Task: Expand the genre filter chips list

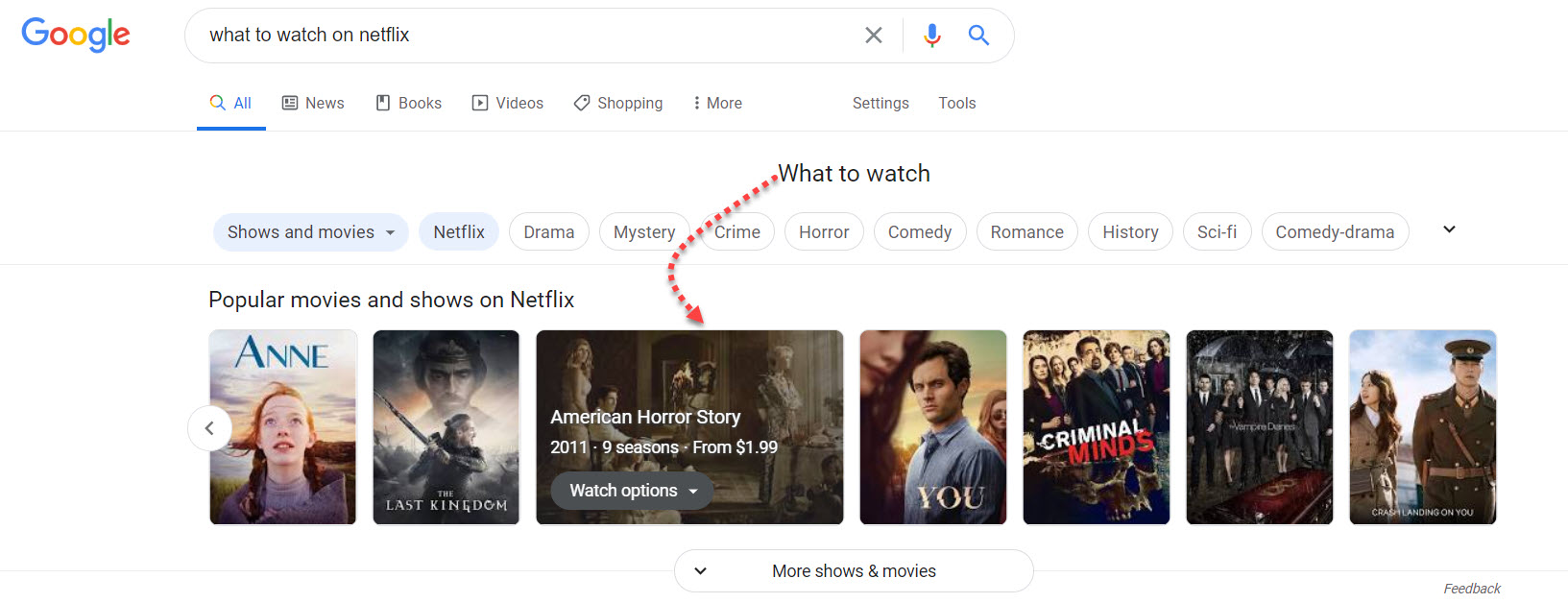Action: tap(1449, 229)
